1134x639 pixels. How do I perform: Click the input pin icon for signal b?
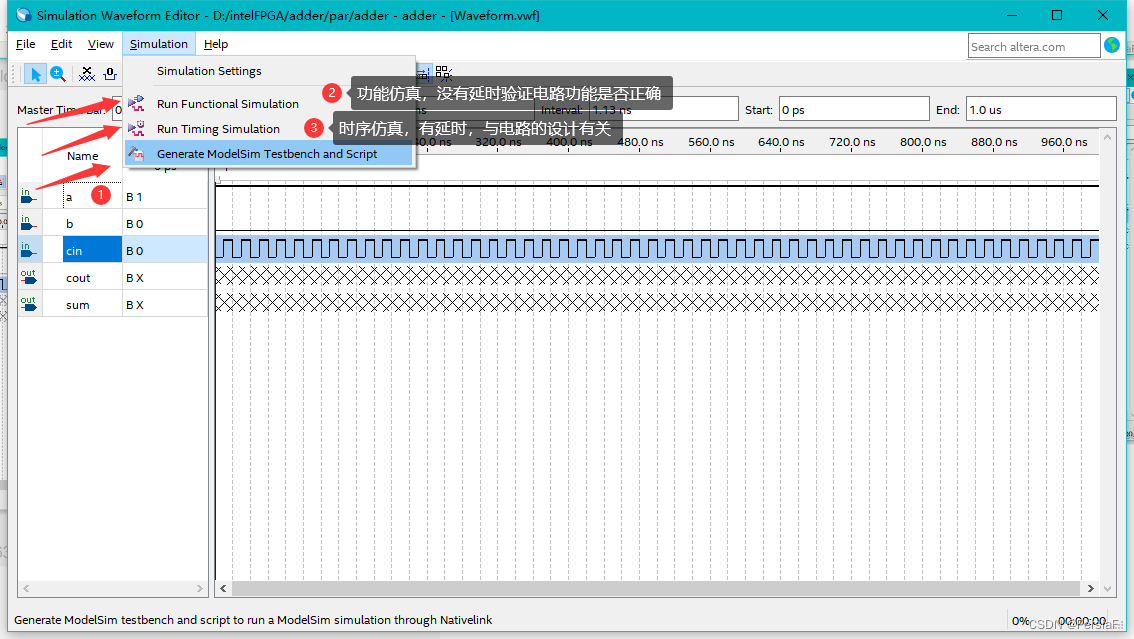(27, 223)
